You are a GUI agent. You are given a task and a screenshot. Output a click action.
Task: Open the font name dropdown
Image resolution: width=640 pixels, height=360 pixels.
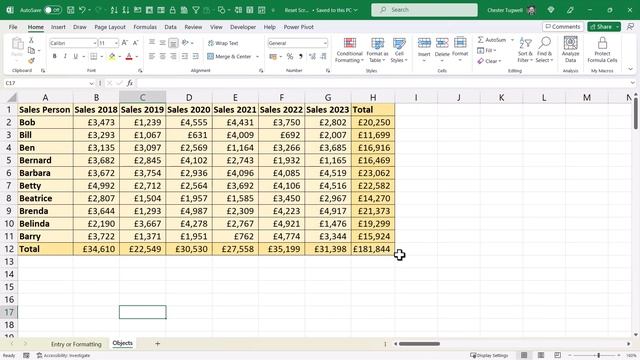coord(95,43)
